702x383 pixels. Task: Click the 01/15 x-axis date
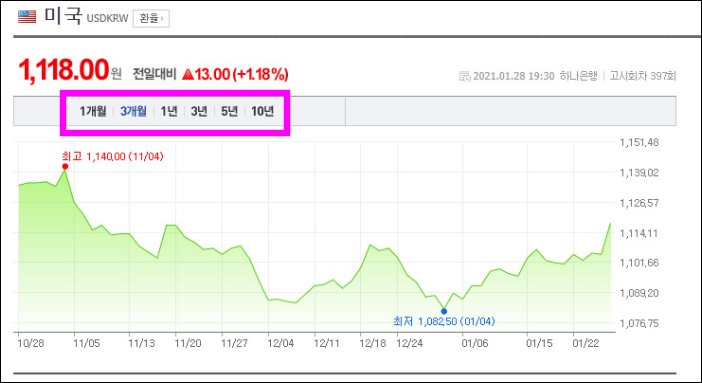point(539,343)
